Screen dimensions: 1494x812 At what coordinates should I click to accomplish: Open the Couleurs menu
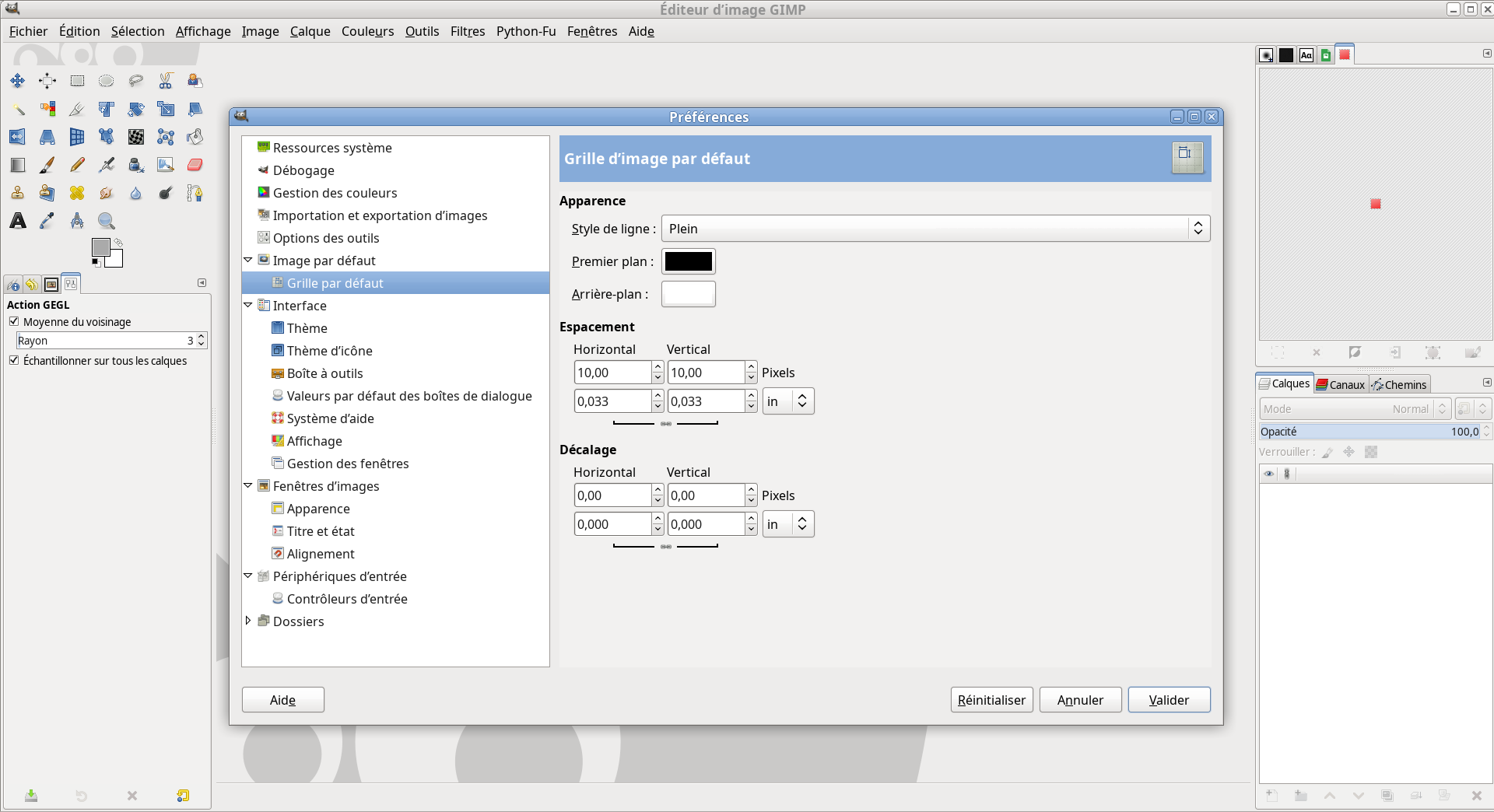[367, 31]
